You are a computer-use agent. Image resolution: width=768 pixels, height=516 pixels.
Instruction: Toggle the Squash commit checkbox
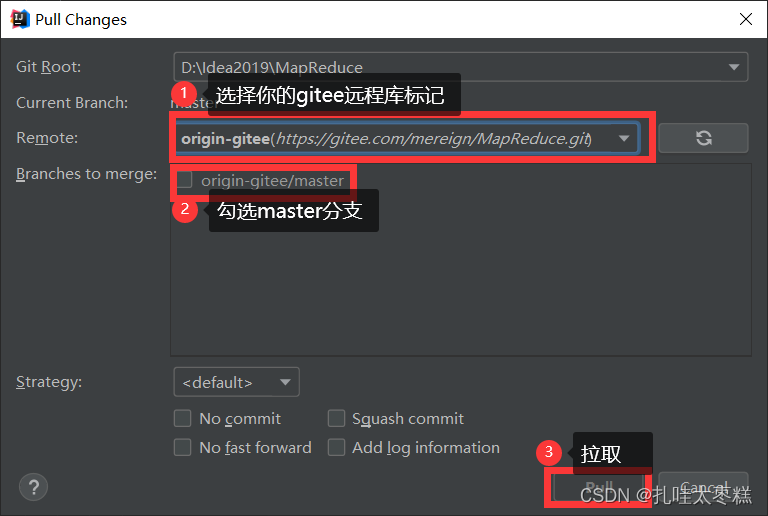[x=336, y=419]
